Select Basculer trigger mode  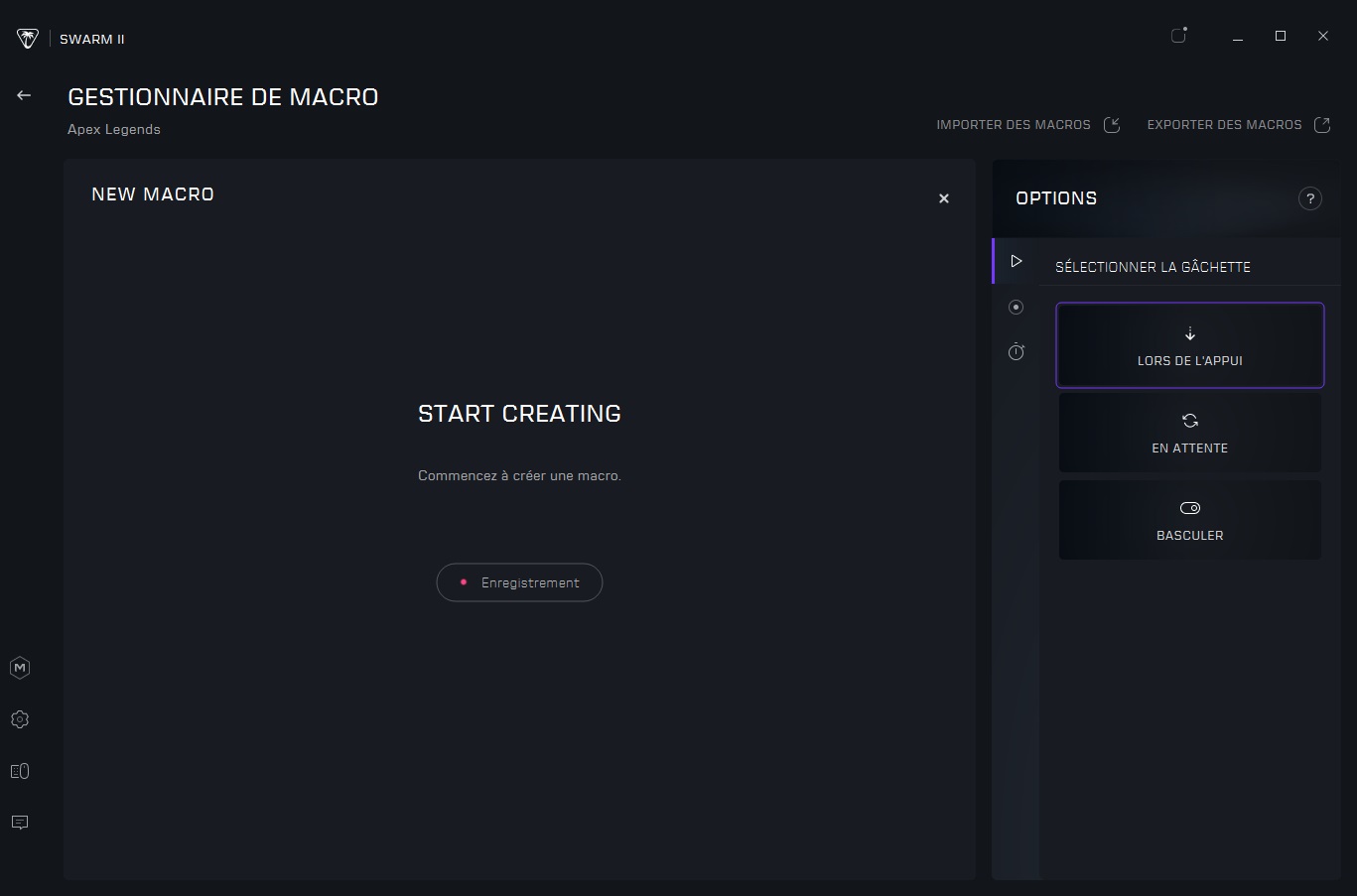(x=1190, y=520)
